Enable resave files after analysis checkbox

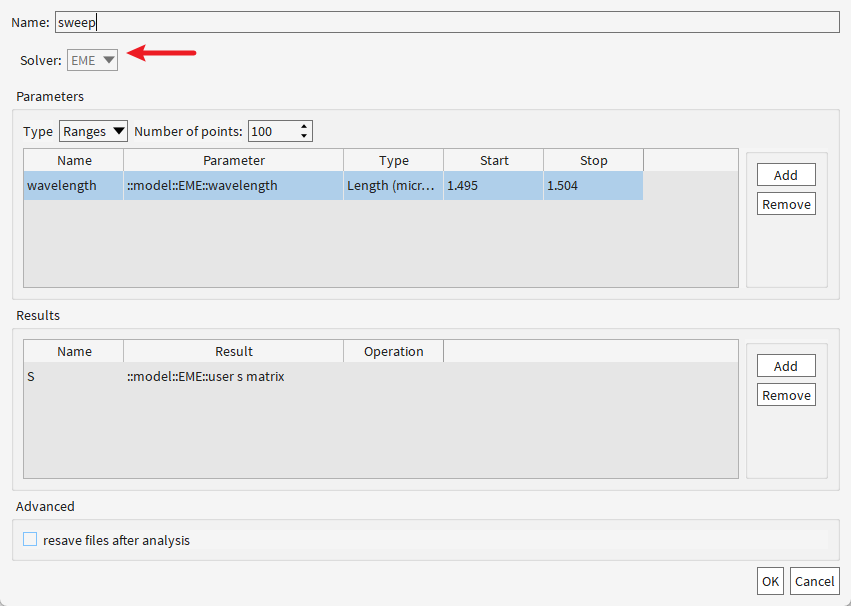tap(30, 539)
